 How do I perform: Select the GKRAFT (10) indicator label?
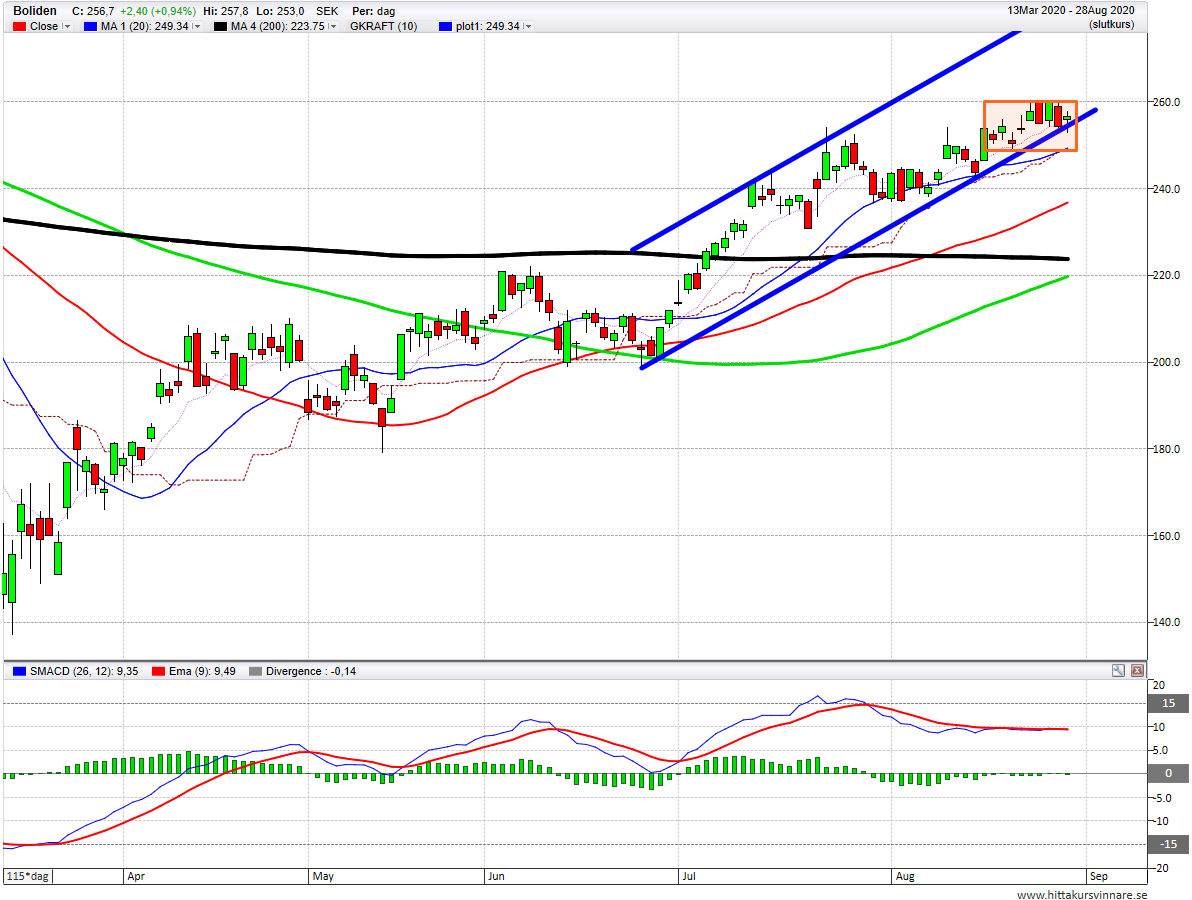(383, 26)
